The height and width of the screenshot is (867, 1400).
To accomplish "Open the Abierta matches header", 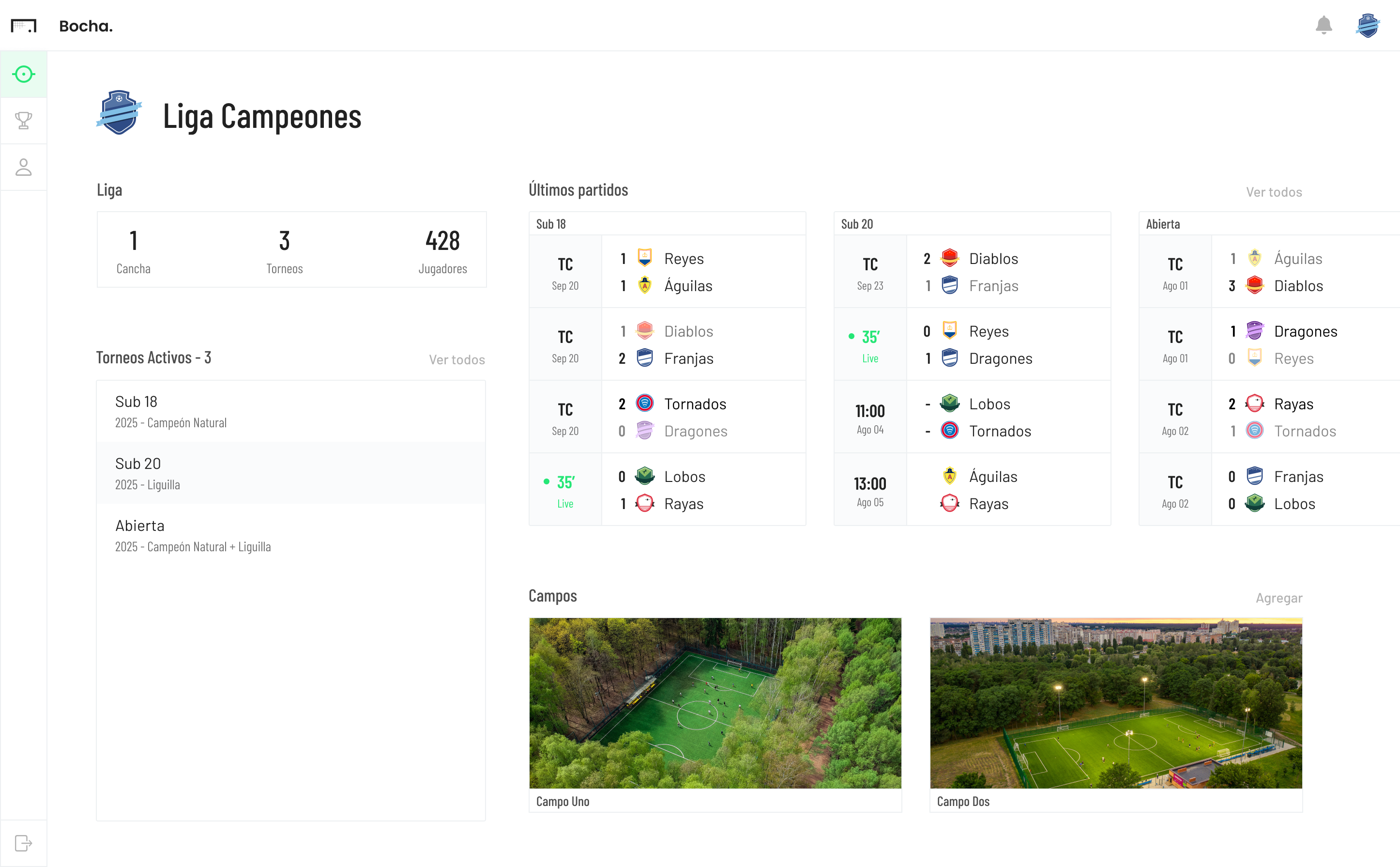I will click(1163, 224).
